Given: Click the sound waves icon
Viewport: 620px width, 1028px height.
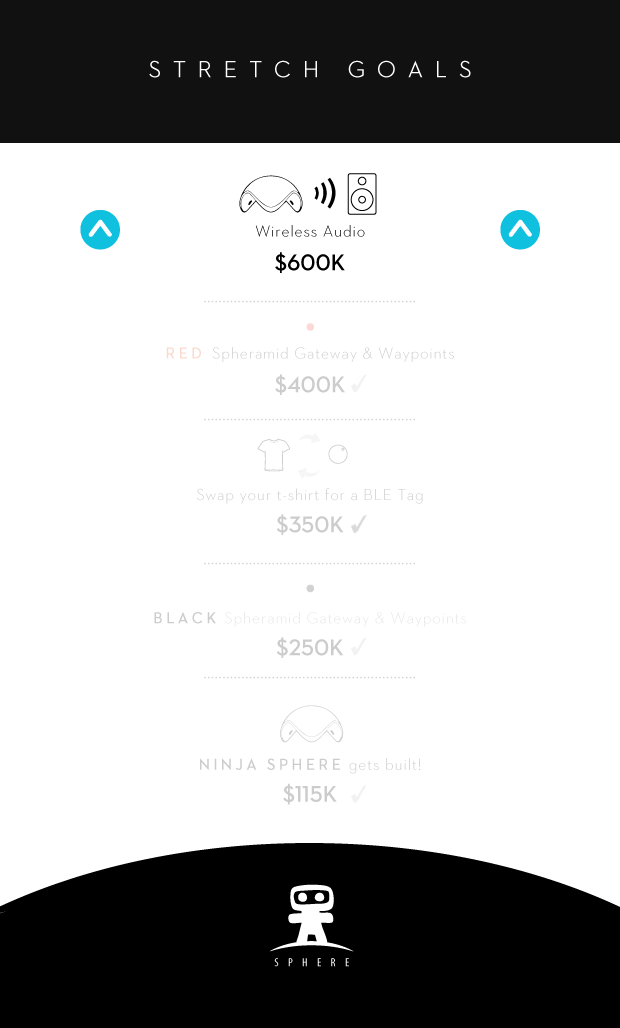Looking at the screenshot, I should 324,193.
